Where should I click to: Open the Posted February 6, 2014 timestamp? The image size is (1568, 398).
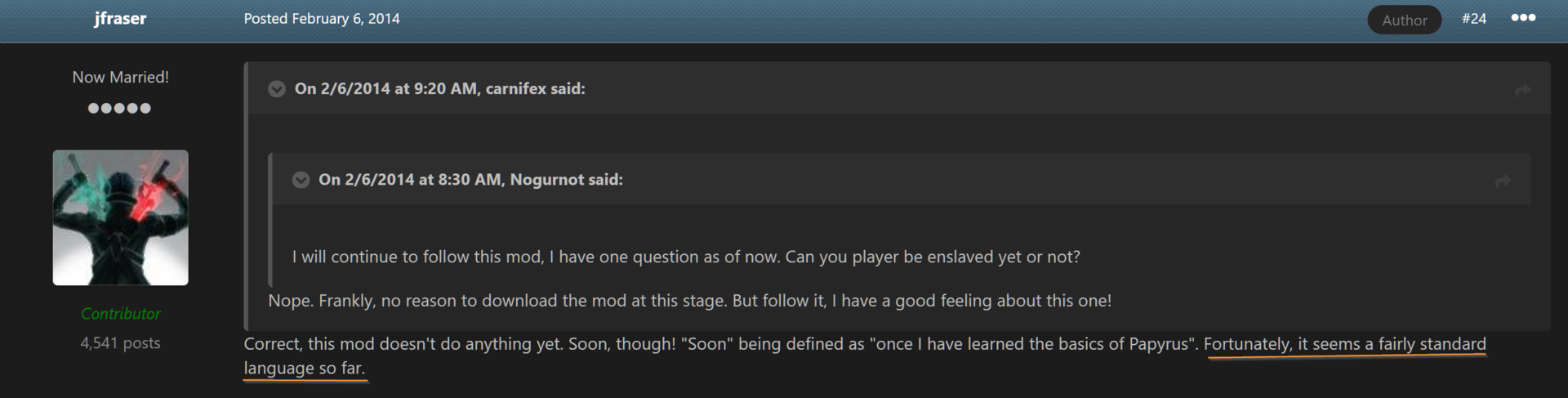point(322,18)
